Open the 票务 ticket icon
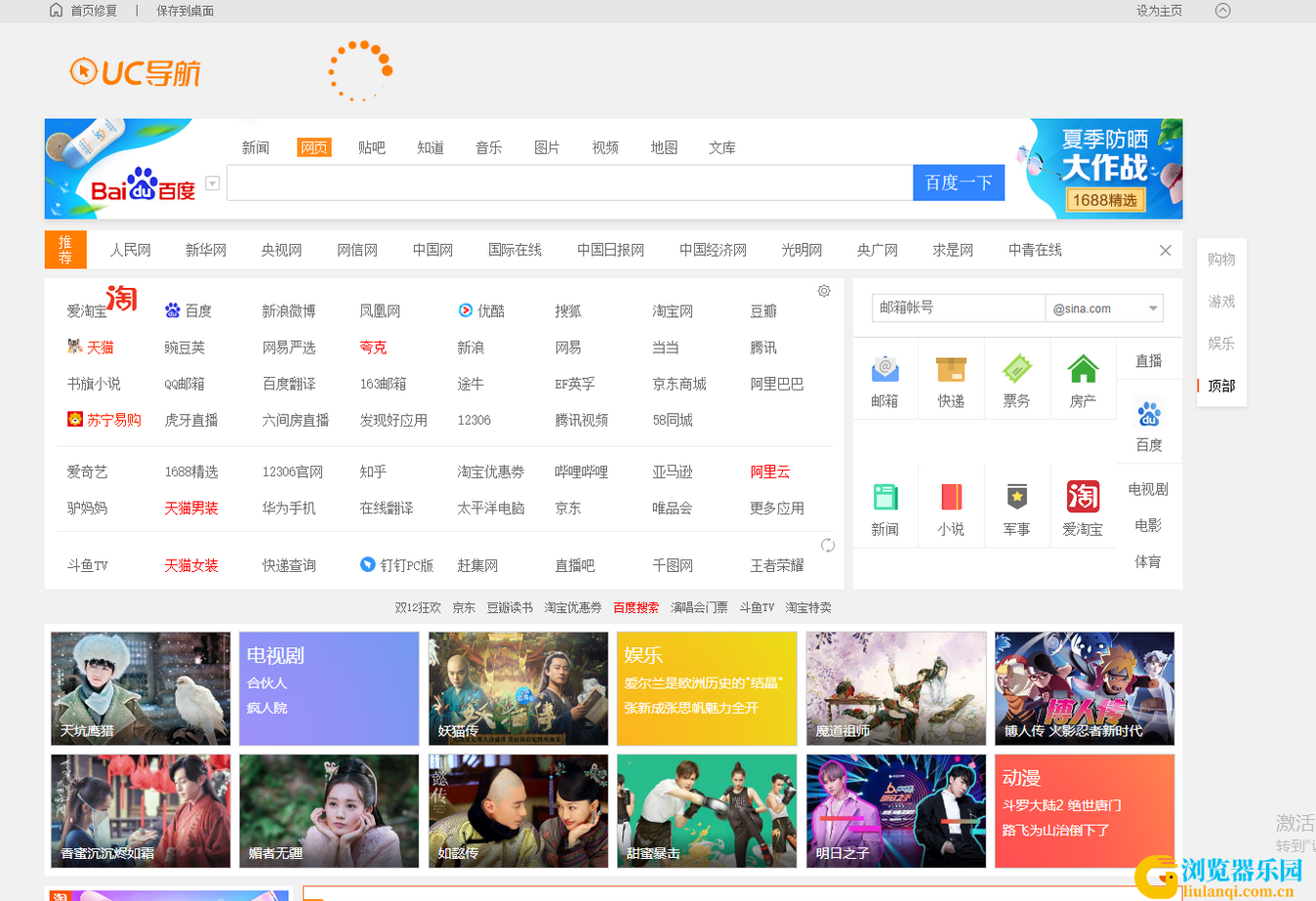Screen dimensions: 1316x901 tap(1016, 369)
